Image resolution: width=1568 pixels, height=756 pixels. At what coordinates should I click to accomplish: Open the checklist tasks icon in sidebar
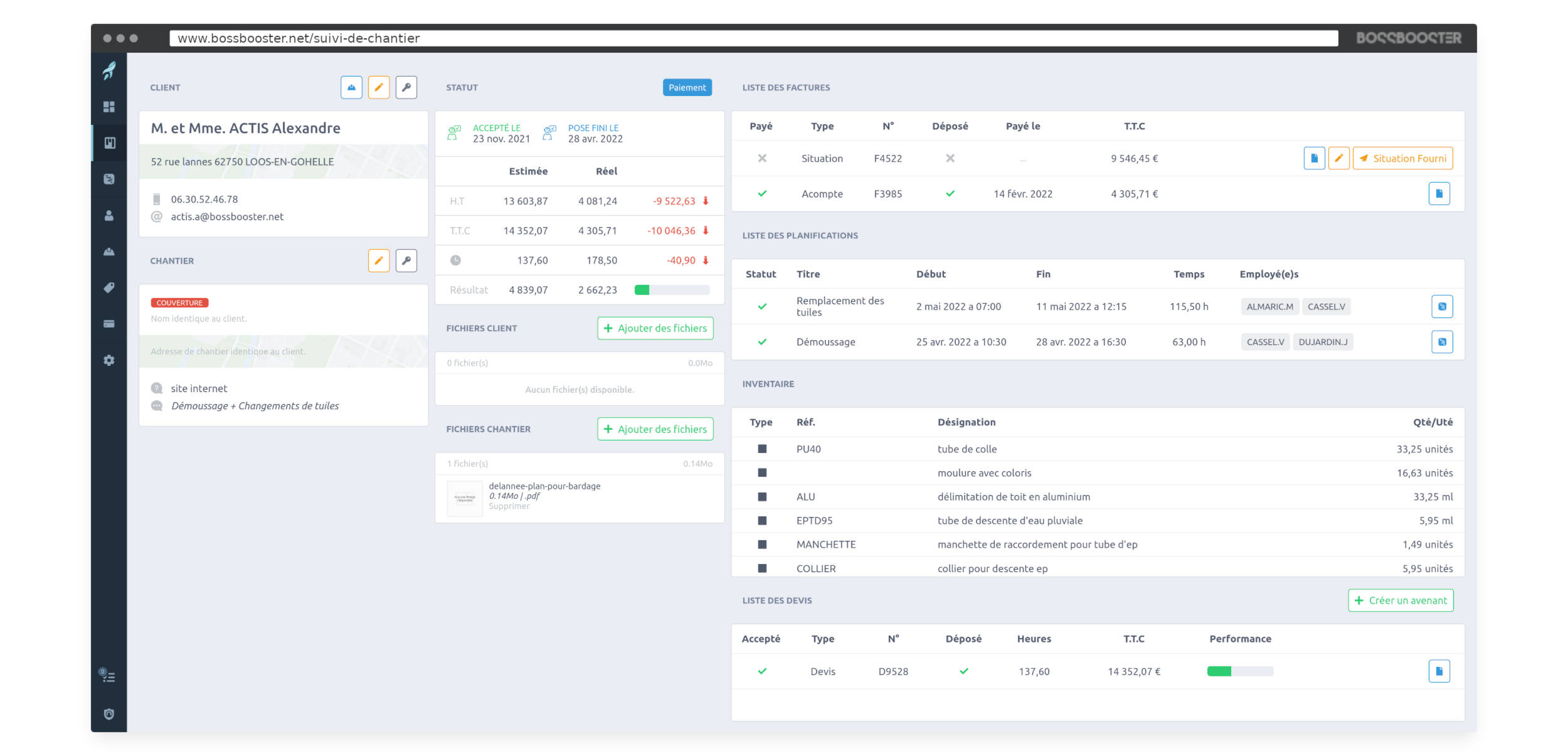point(108,676)
